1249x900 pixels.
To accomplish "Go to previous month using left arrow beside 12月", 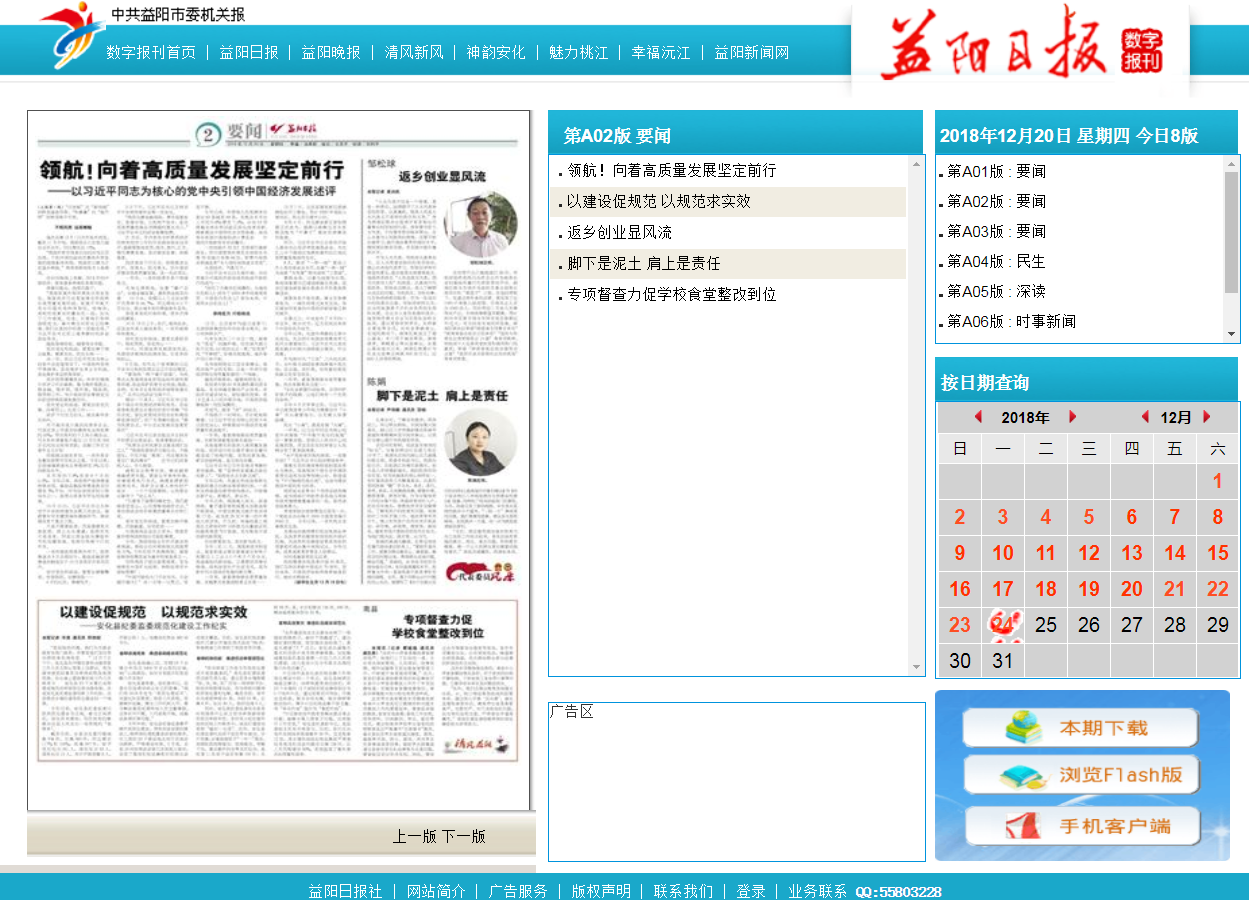I will (x=1145, y=417).
